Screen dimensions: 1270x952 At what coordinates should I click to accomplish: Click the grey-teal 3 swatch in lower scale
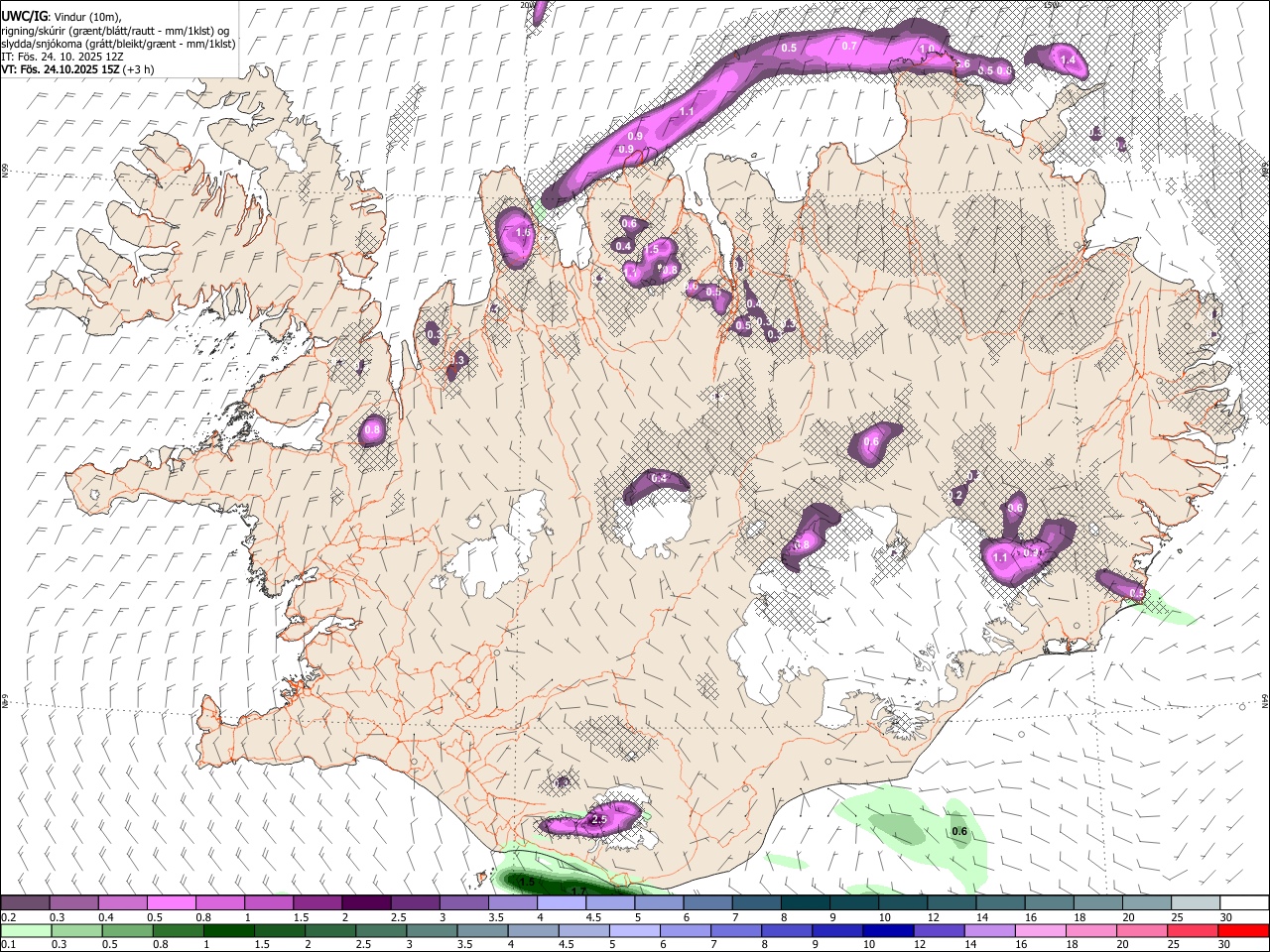432,930
